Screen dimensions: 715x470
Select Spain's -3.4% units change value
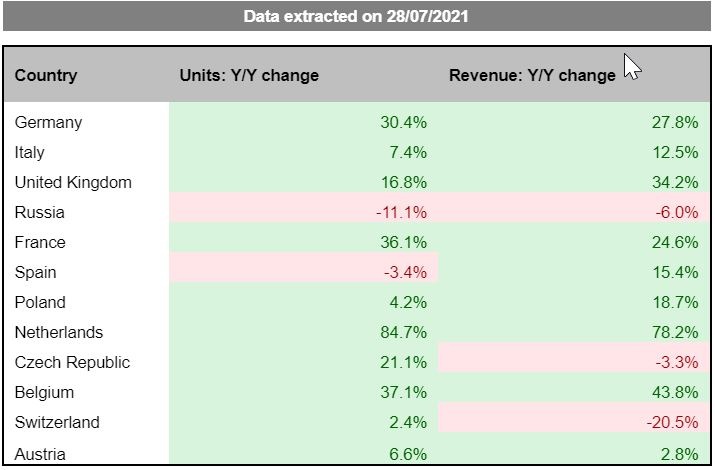coord(408,272)
